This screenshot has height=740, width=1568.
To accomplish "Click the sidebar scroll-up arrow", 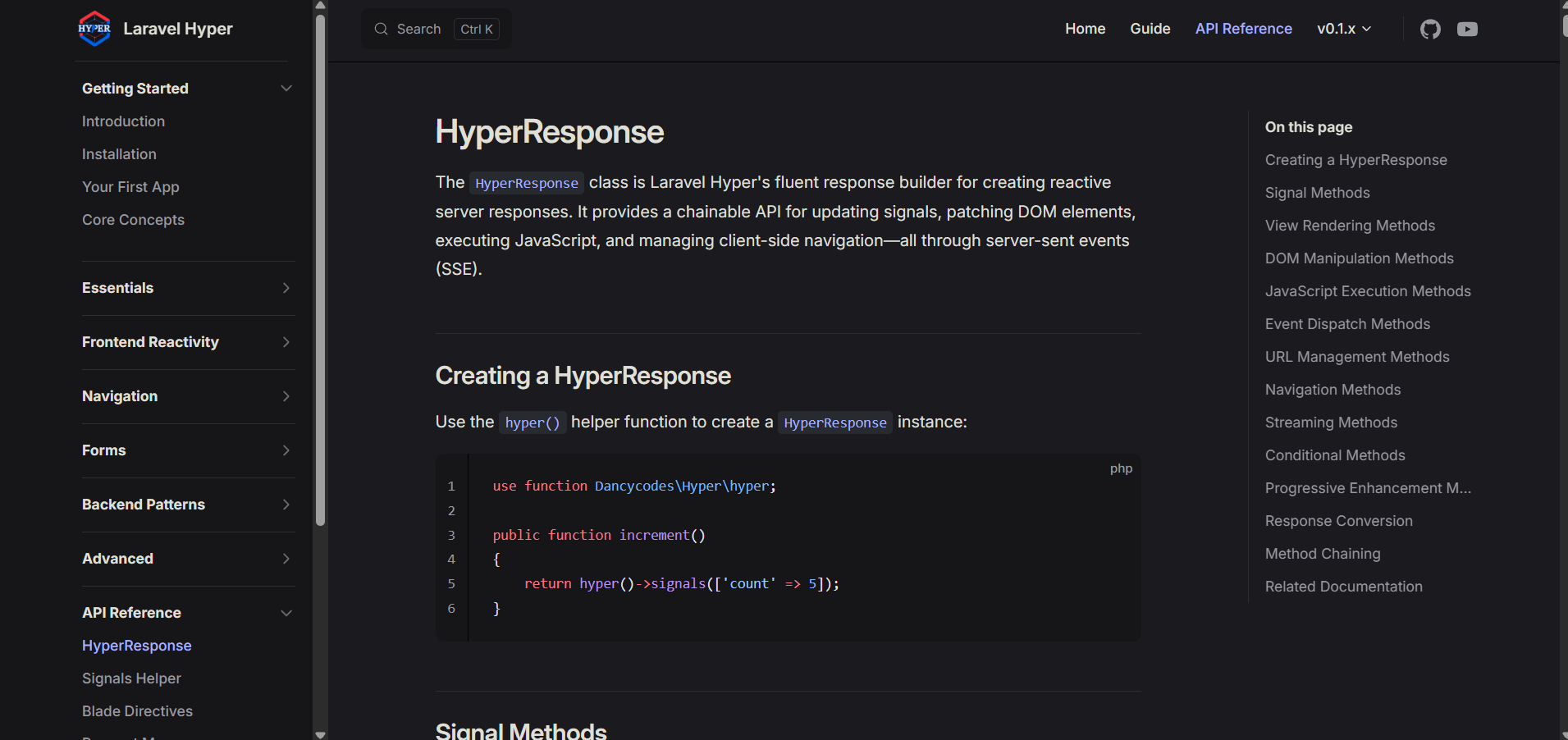I will coord(320,5).
